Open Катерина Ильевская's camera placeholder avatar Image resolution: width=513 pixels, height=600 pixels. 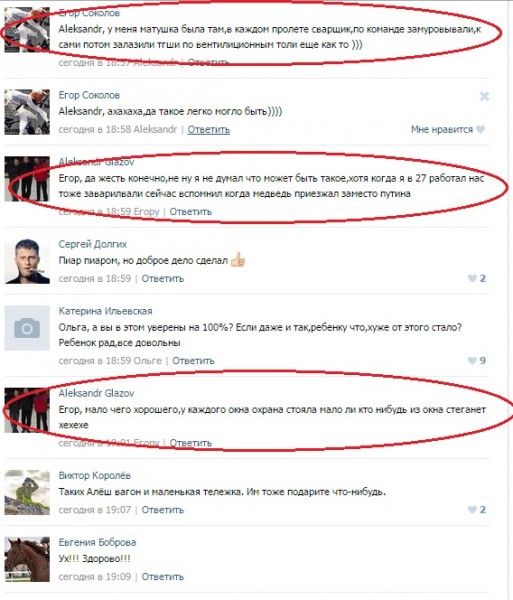click(27, 328)
